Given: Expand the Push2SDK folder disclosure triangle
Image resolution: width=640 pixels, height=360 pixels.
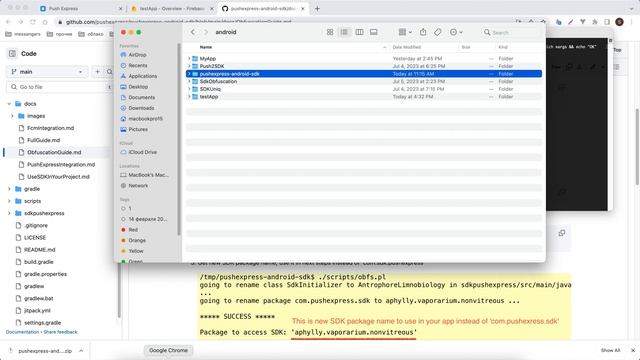Looking at the screenshot, I should click(189, 66).
